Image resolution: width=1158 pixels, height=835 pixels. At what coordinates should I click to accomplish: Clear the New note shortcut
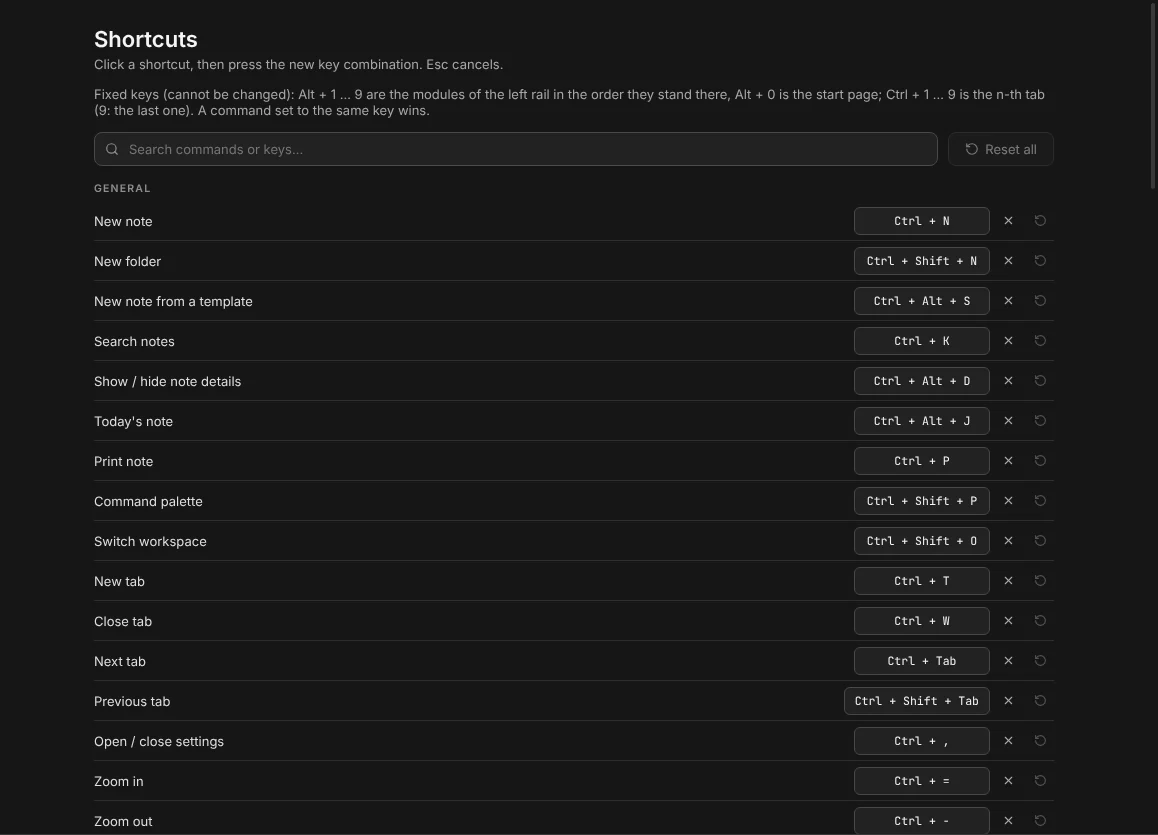[x=1008, y=221]
